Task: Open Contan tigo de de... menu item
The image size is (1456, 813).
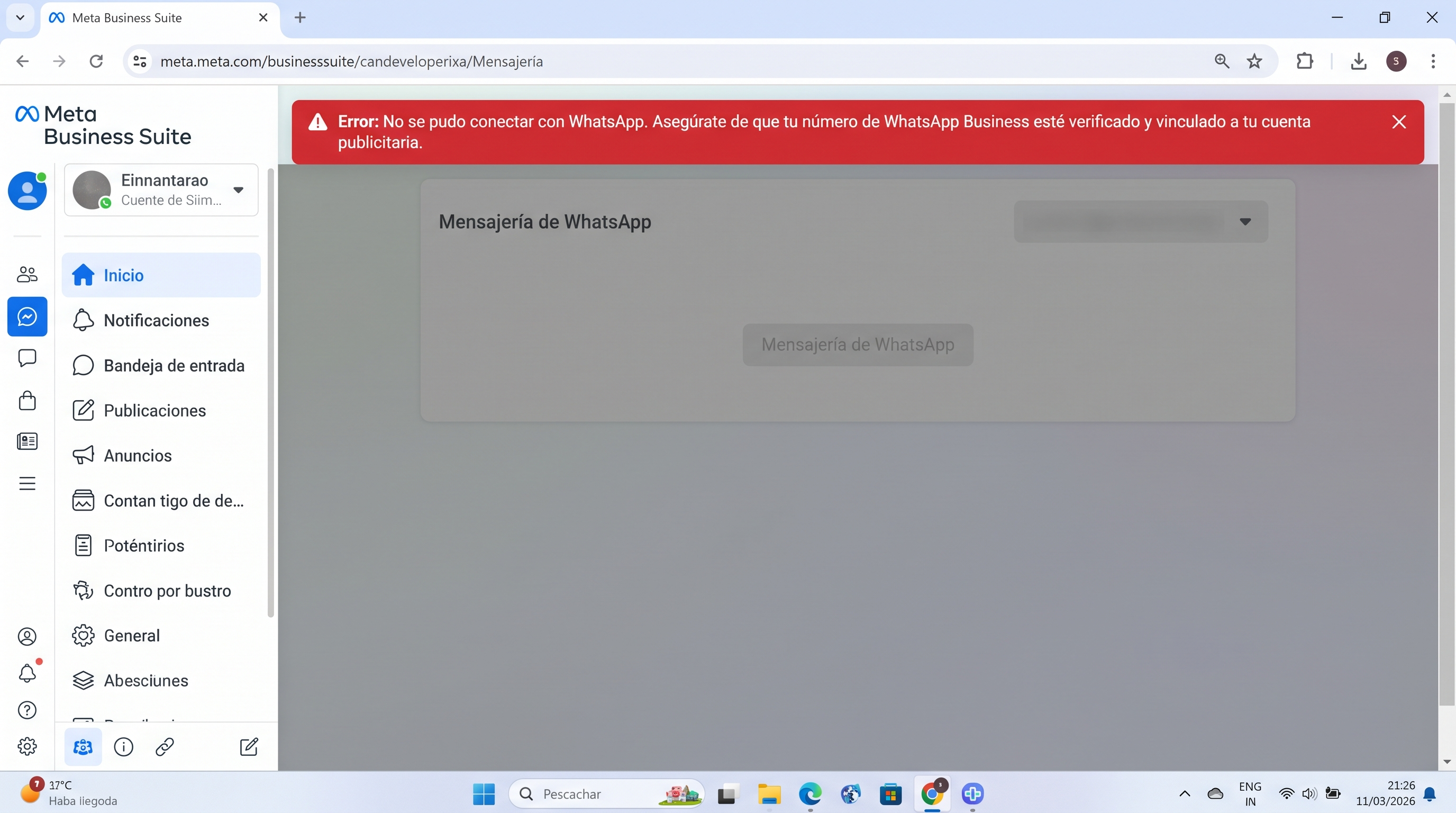Action: (161, 501)
